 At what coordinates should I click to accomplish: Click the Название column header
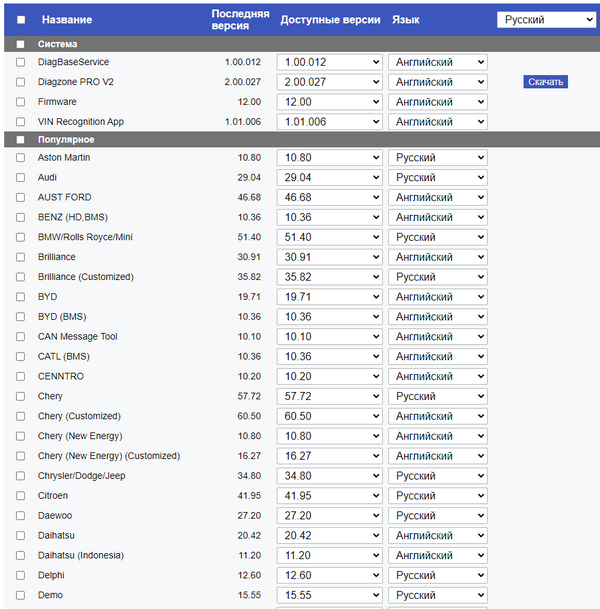[67, 19]
